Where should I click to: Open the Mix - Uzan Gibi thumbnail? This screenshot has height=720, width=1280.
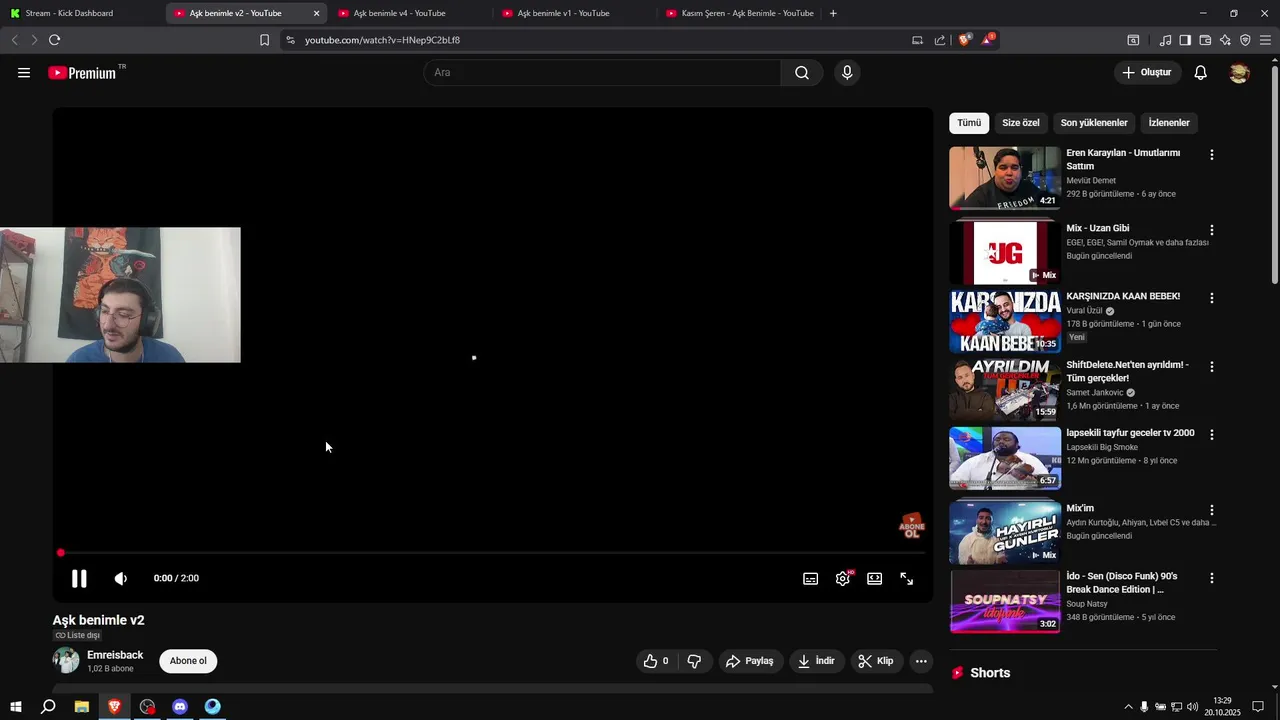(x=1005, y=253)
